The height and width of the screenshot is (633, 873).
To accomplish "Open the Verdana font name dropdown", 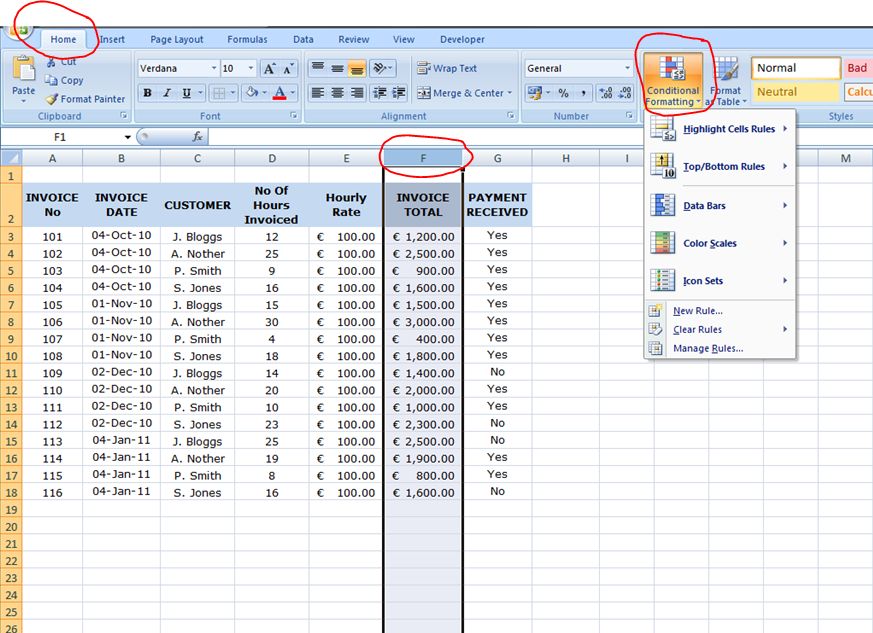I will (214, 68).
